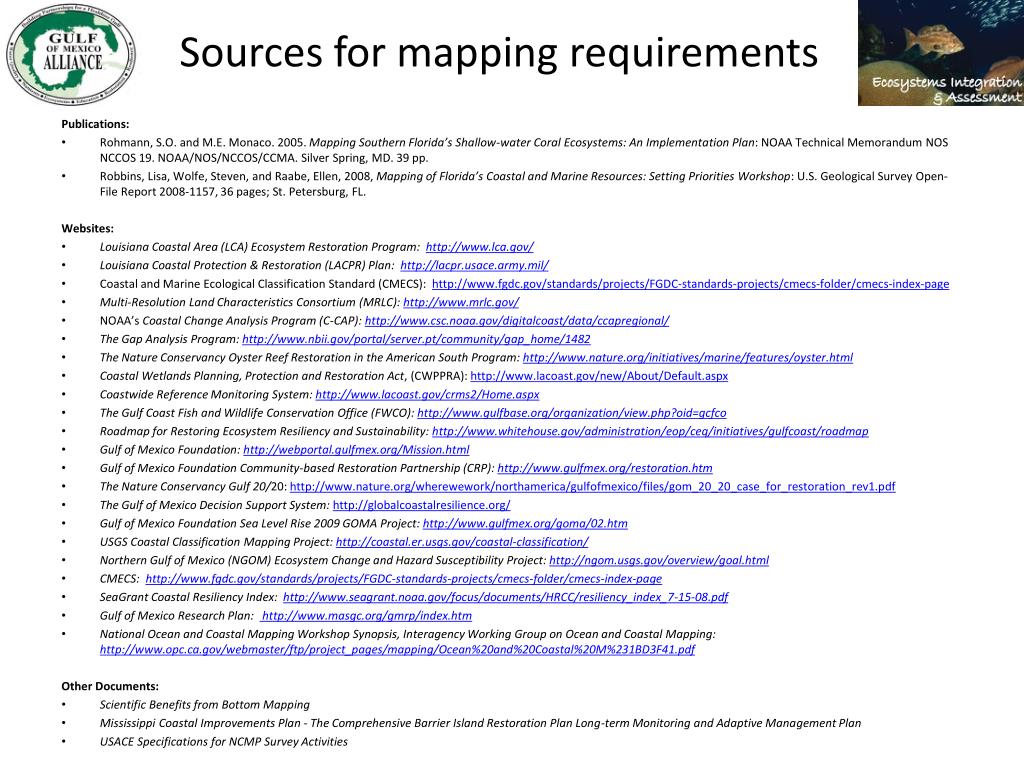Viewport: 1024px width, 768px height.
Task: Open the nature.org oyster.html link
Action: [688, 357]
